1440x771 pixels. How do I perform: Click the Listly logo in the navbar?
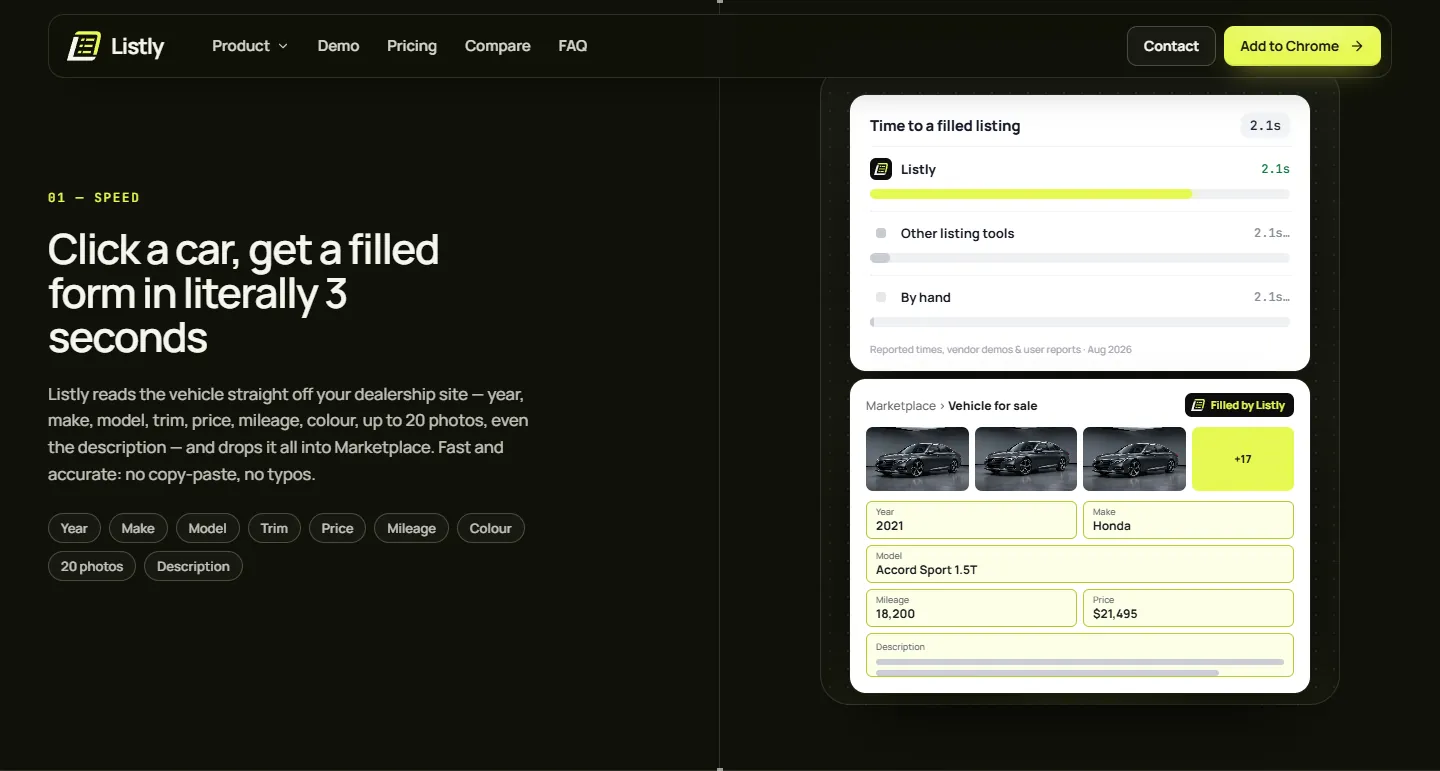(x=115, y=46)
